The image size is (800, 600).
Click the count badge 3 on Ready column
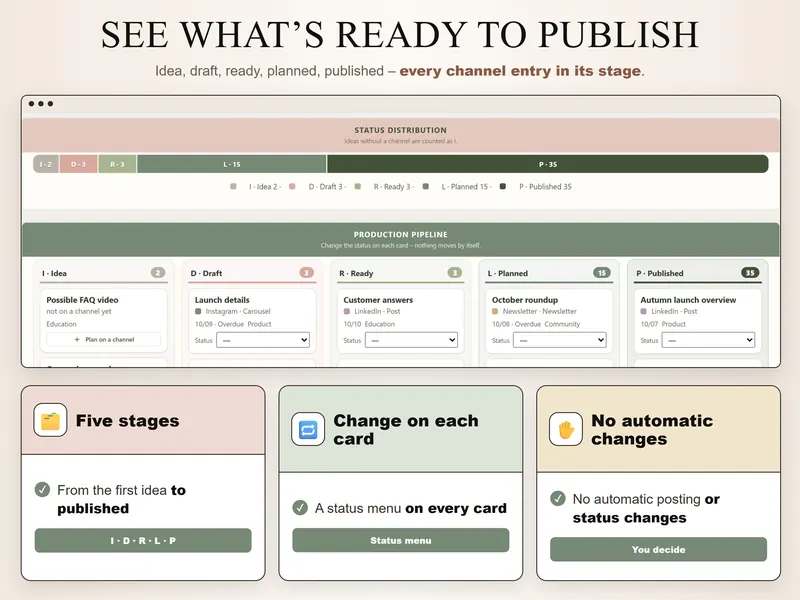point(455,273)
